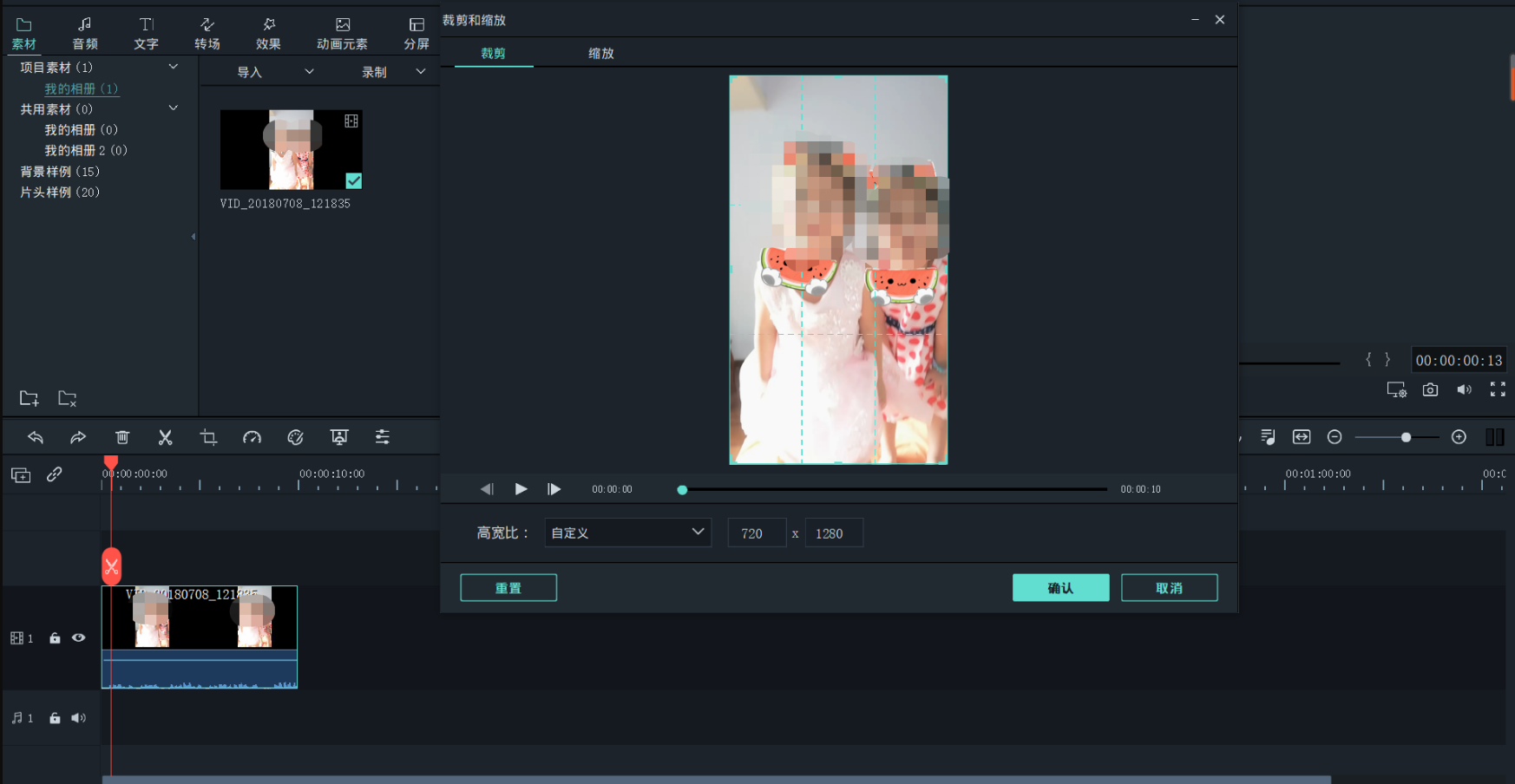This screenshot has height=784, width=1515.
Task: Mute audio track 1 speaker
Action: coord(79,718)
